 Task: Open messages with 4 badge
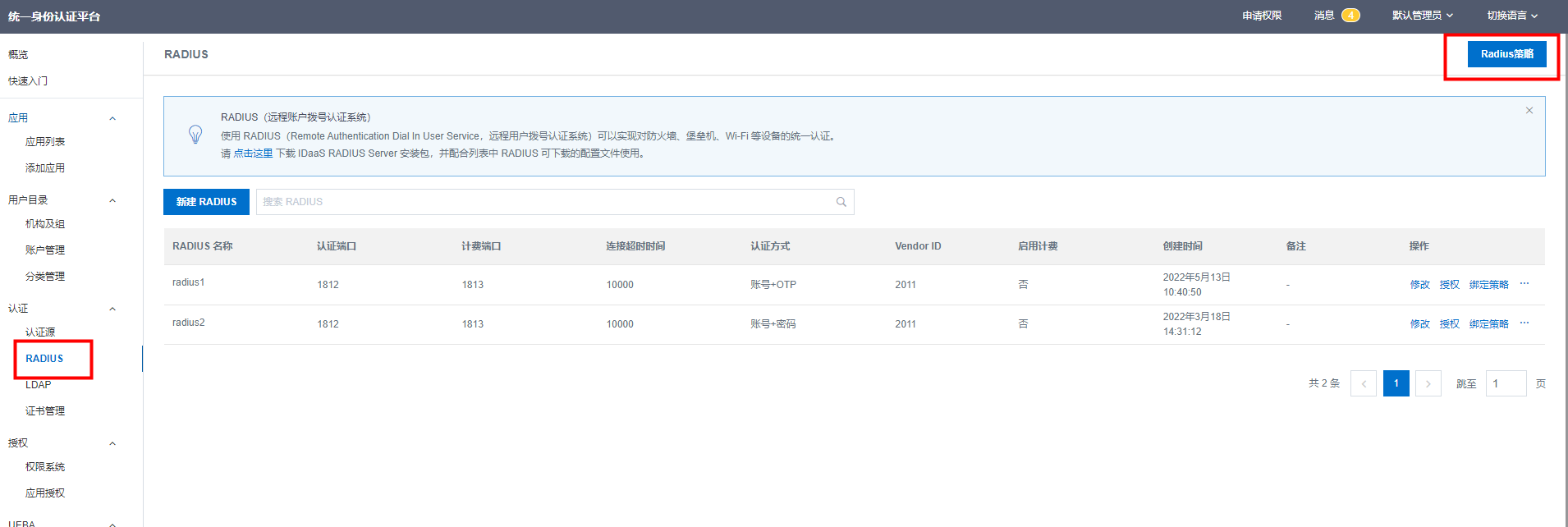click(x=1336, y=16)
